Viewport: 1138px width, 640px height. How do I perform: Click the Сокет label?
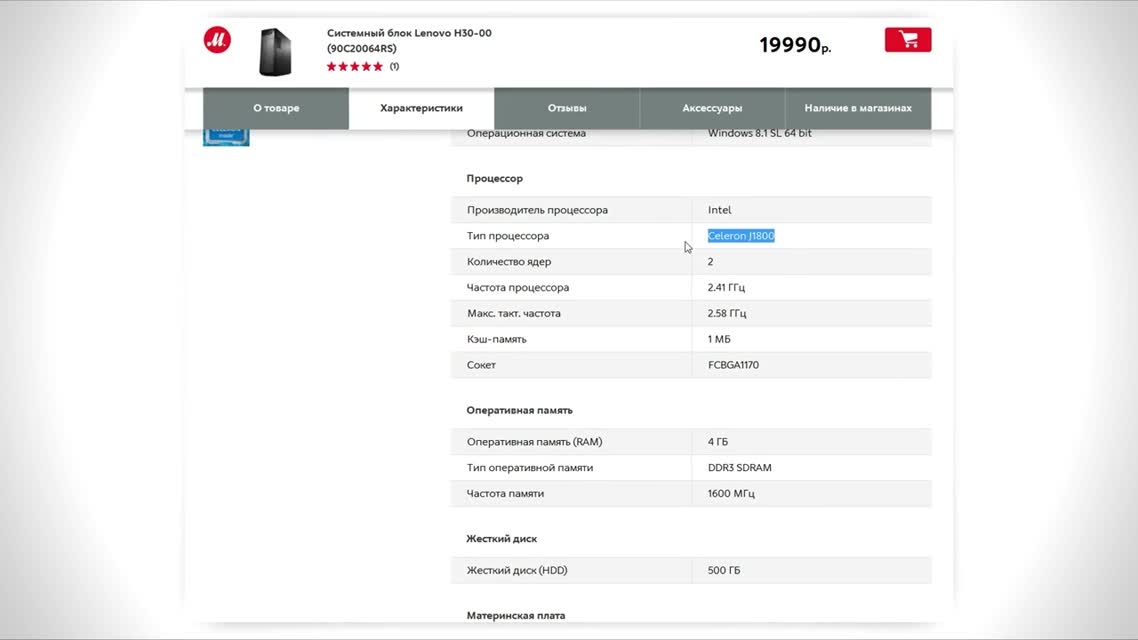(x=481, y=365)
